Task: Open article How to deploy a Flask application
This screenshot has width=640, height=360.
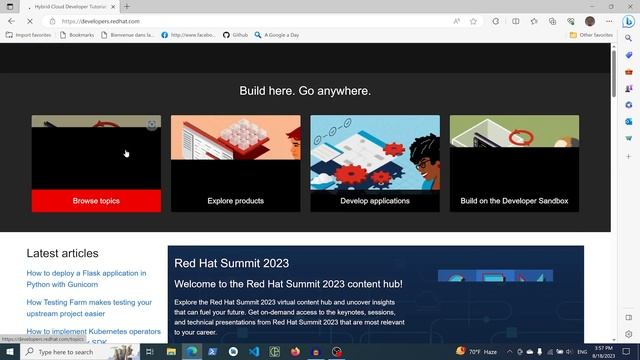Action: pyautogui.click(x=86, y=279)
